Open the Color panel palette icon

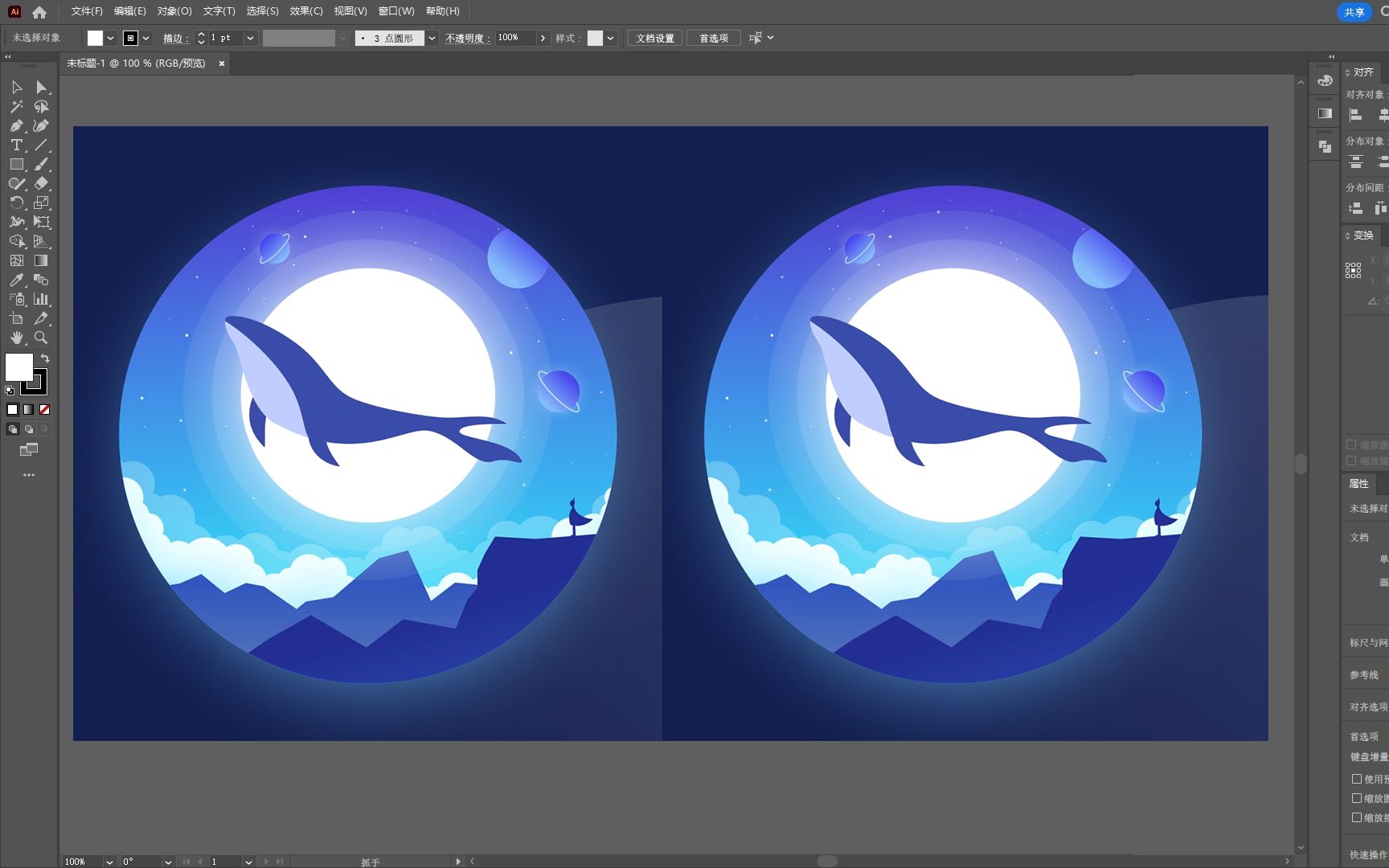(x=1325, y=80)
